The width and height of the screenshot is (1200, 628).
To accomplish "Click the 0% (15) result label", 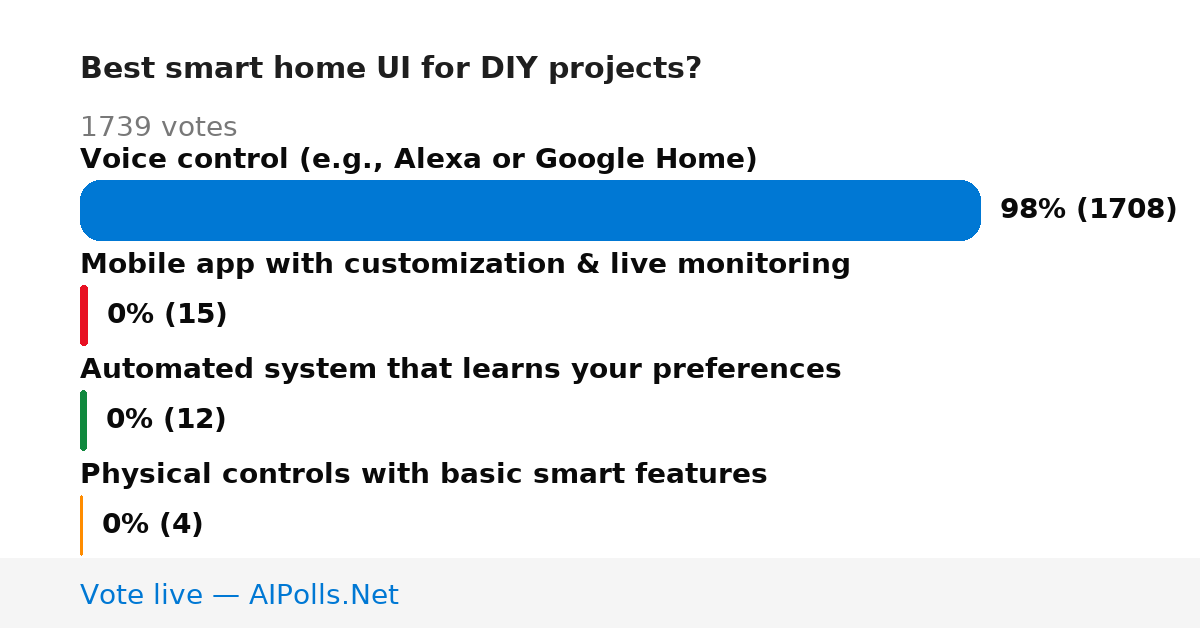I will point(167,315).
